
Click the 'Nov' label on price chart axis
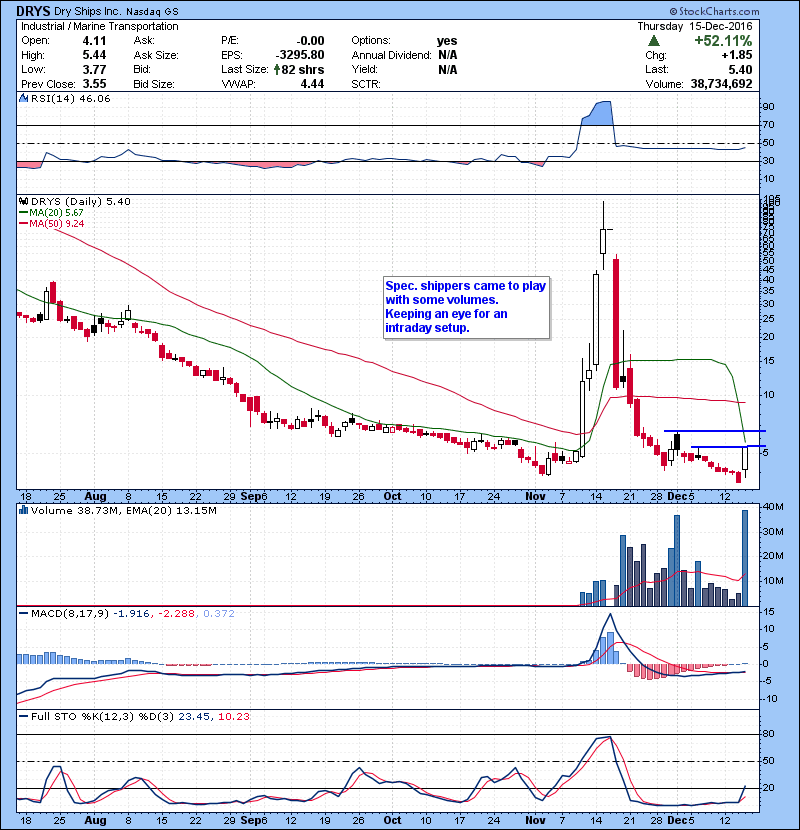[535, 496]
